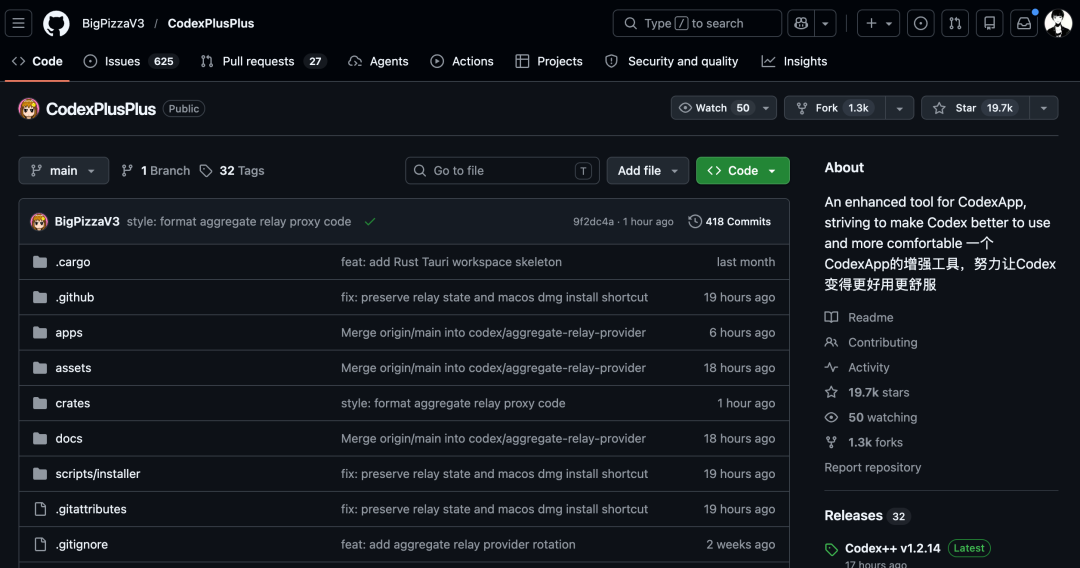
Task: Open pull requests icon in top bar
Action: [x=955, y=23]
